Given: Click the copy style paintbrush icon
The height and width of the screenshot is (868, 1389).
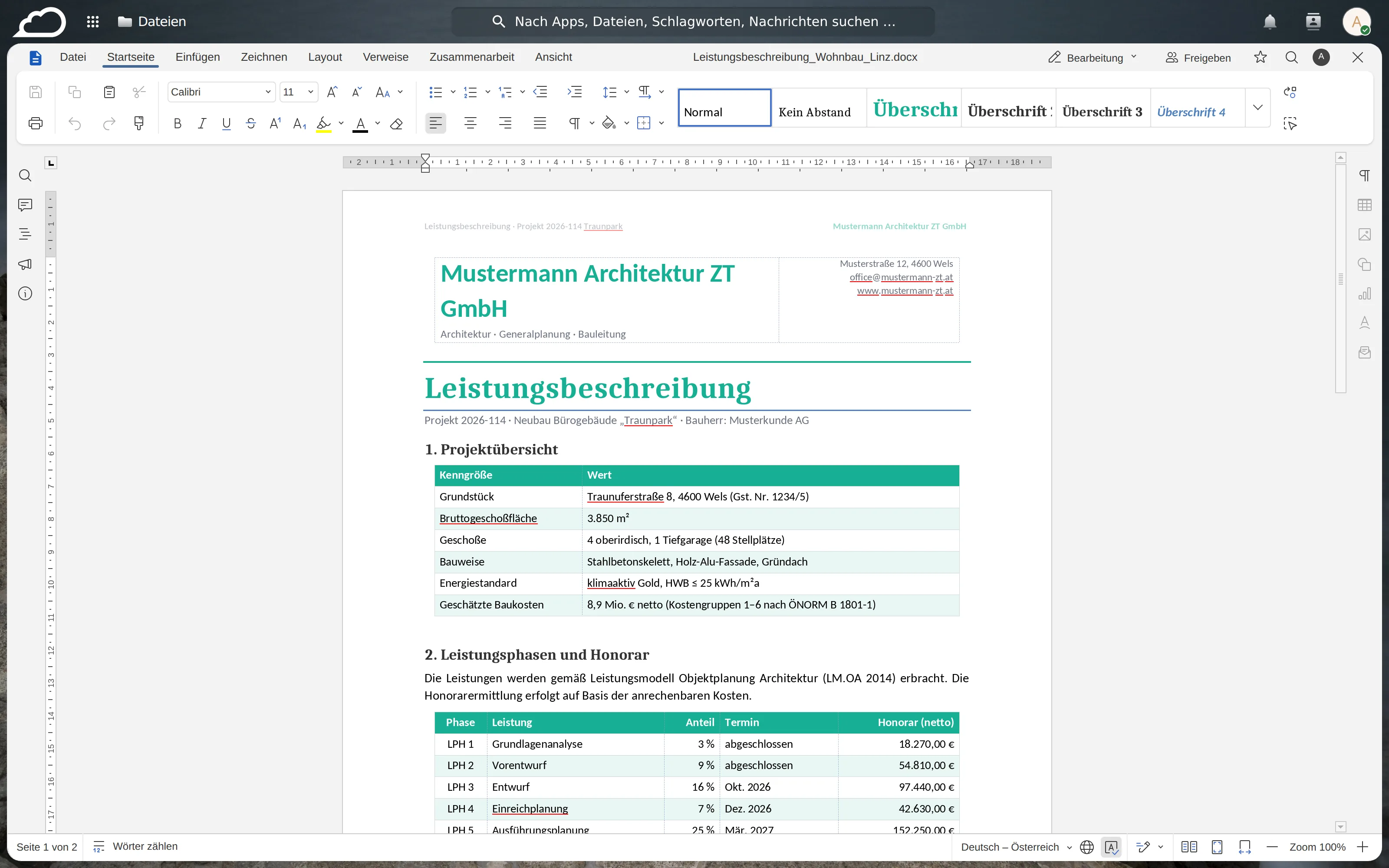Looking at the screenshot, I should 138,123.
